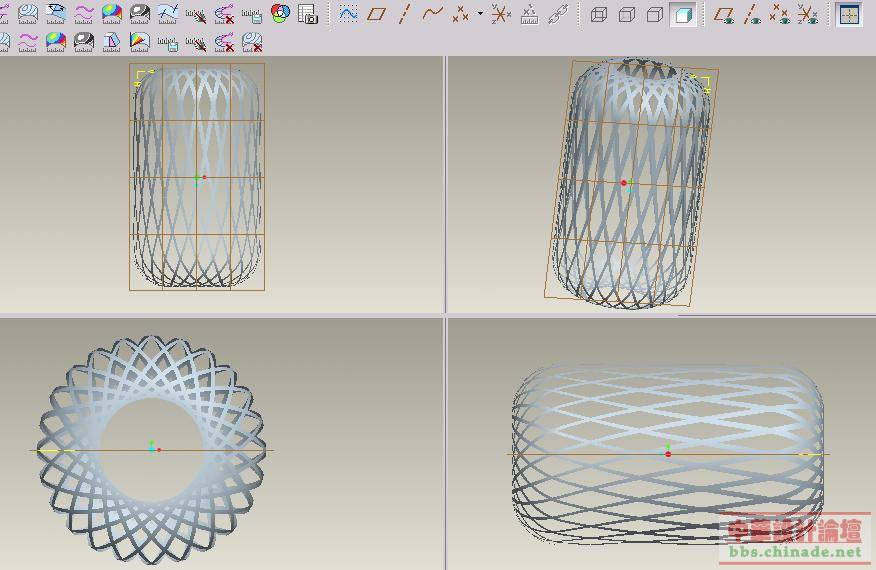Viewport: 876px width, 570px height.
Task: Toggle the Shading display mode button
Action: click(683, 14)
